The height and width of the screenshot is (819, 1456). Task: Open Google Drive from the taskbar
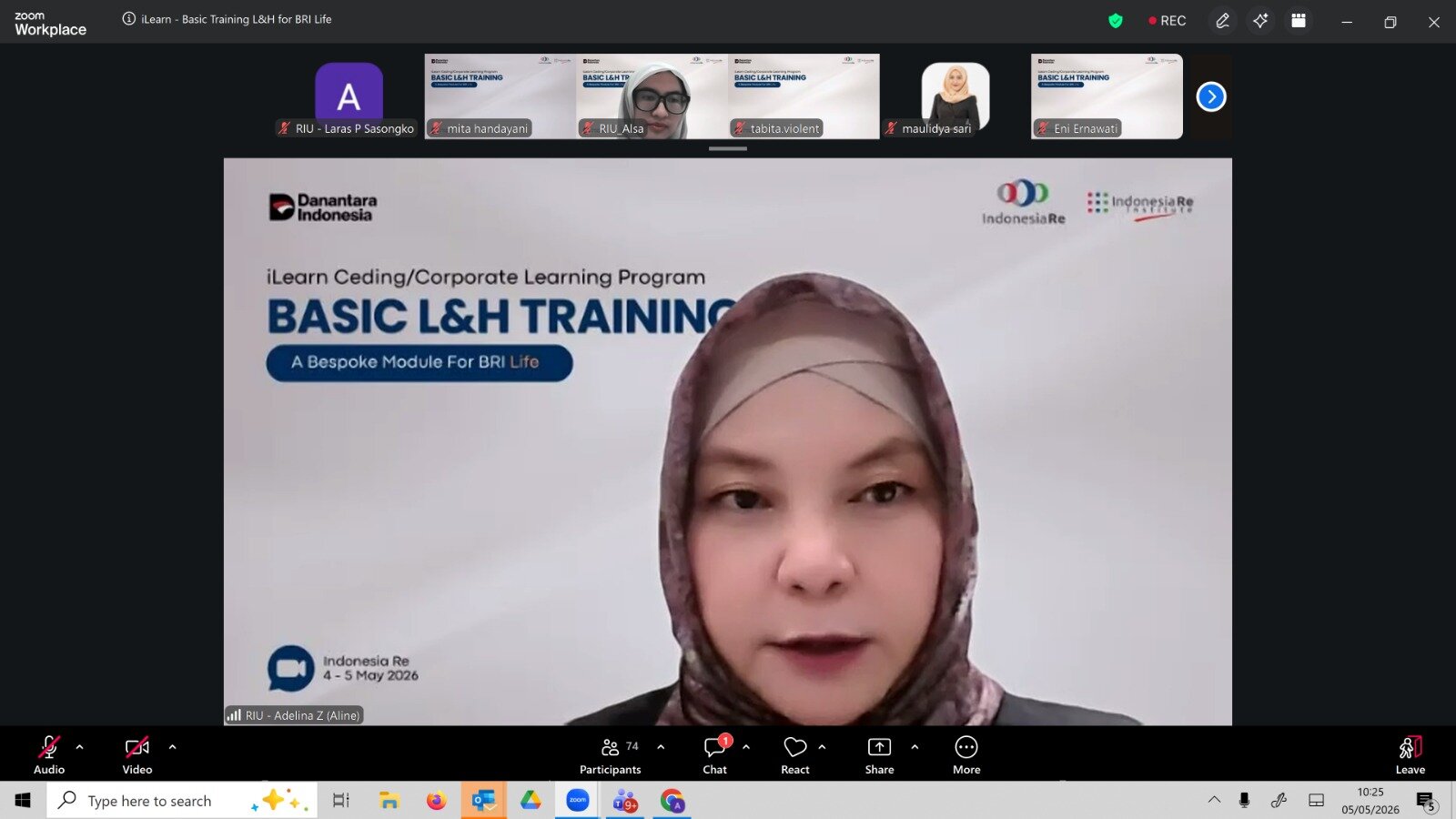pos(531,800)
